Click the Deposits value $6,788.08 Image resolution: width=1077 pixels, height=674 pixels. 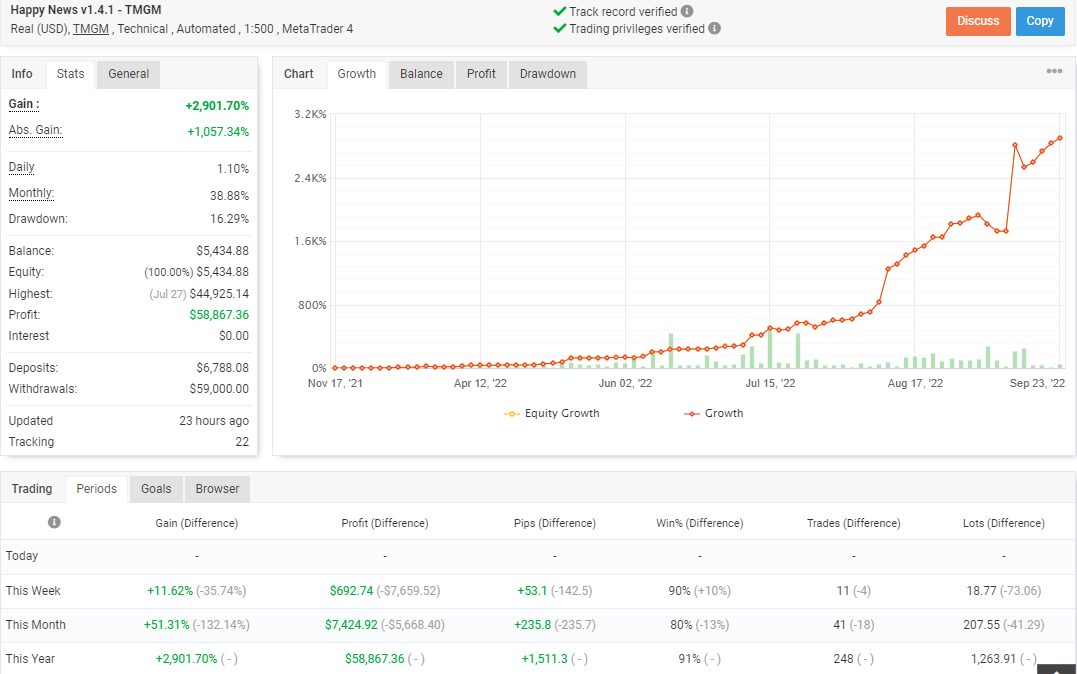(x=223, y=368)
